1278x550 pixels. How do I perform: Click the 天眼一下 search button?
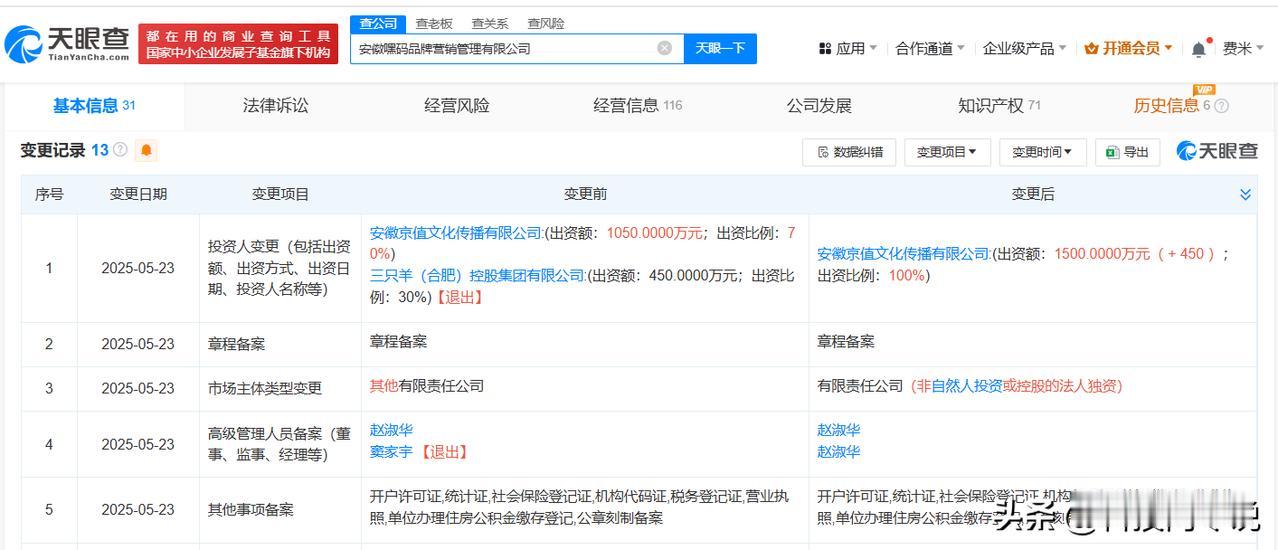720,48
